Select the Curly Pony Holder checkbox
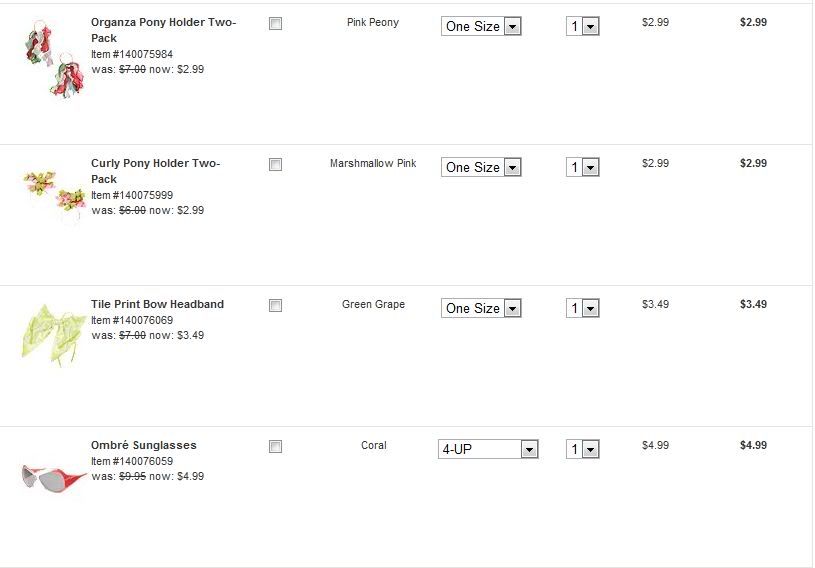The width and height of the screenshot is (815, 568). [276, 165]
